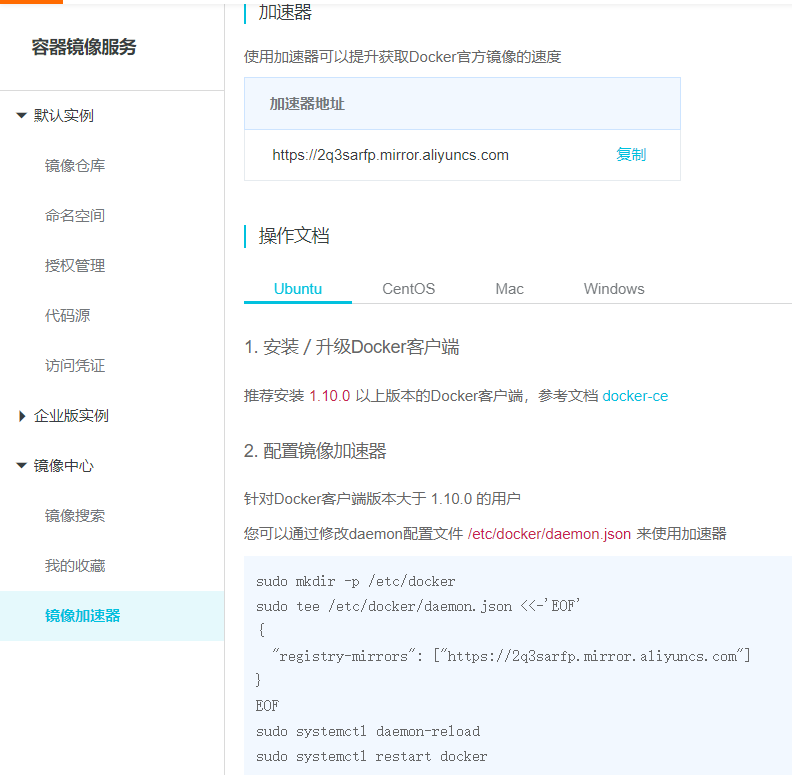This screenshot has height=775, width=792.
Task: Open 我的收藏 in the sidebar
Action: coord(75,566)
